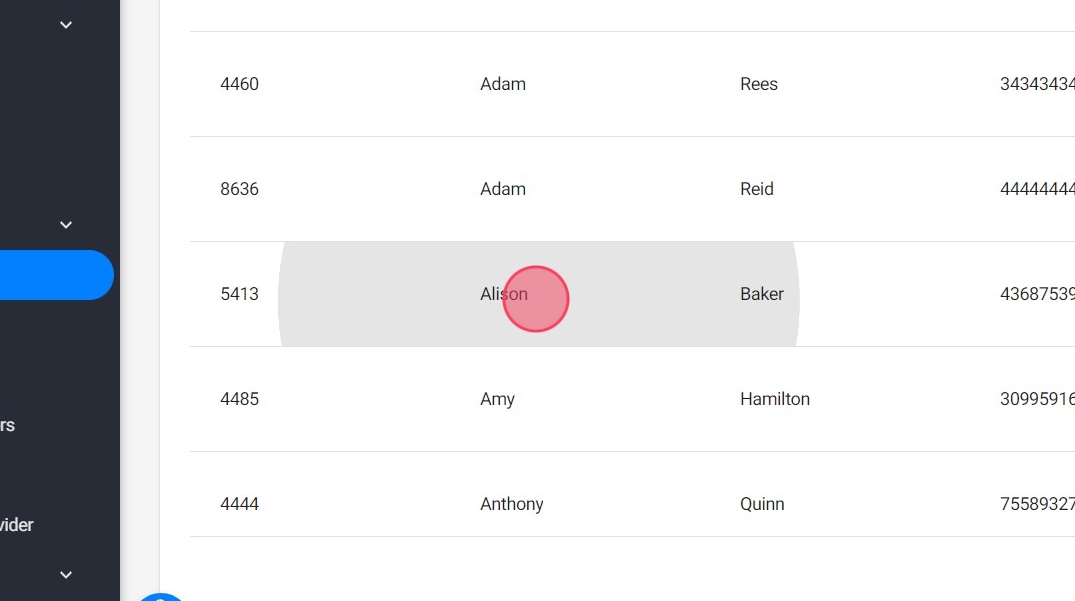Open sidebar menu item ending in "vider"
This screenshot has width=1075, height=601.
(x=17, y=525)
